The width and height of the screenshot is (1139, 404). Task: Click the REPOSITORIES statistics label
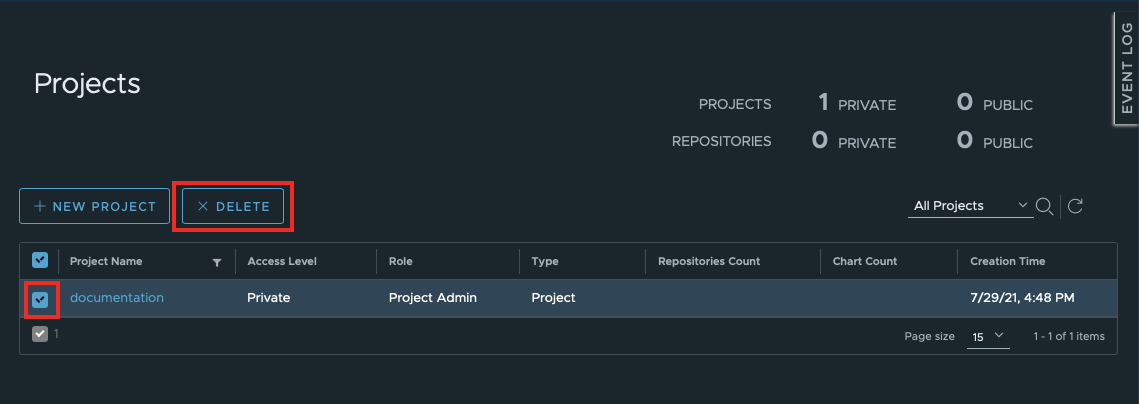[721, 141]
